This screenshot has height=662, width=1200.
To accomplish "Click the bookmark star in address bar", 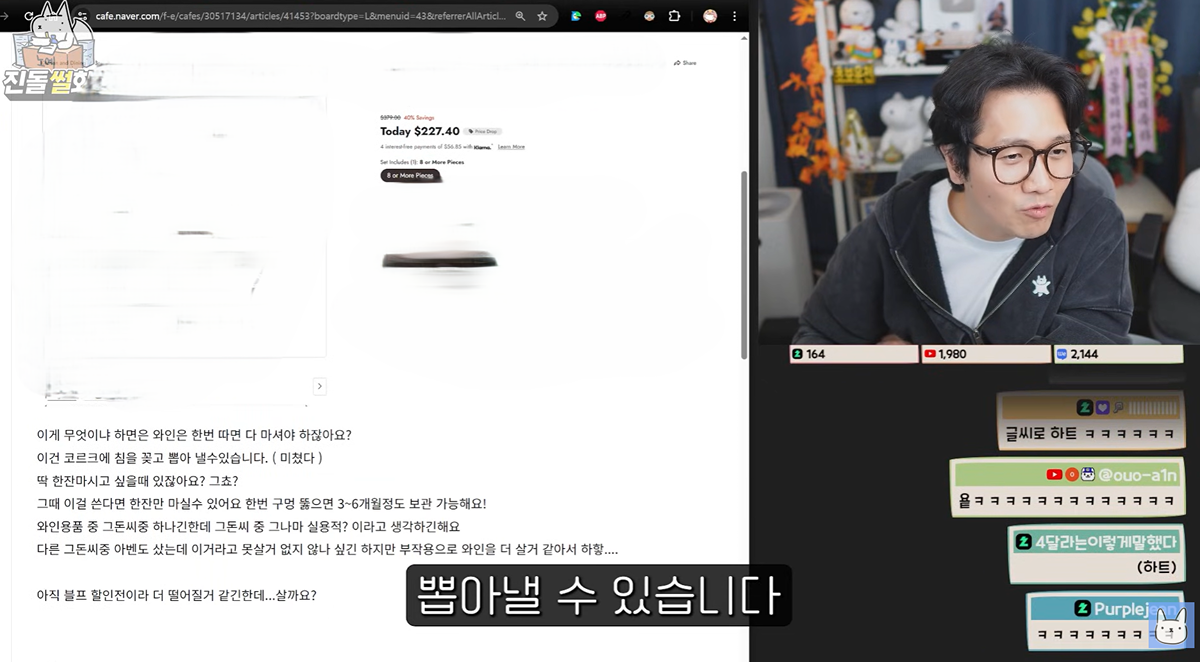I will pyautogui.click(x=542, y=16).
